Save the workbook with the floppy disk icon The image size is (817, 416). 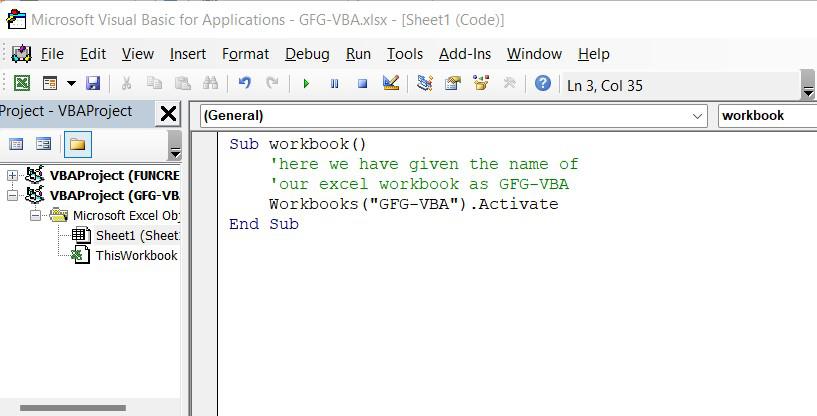pos(93,84)
